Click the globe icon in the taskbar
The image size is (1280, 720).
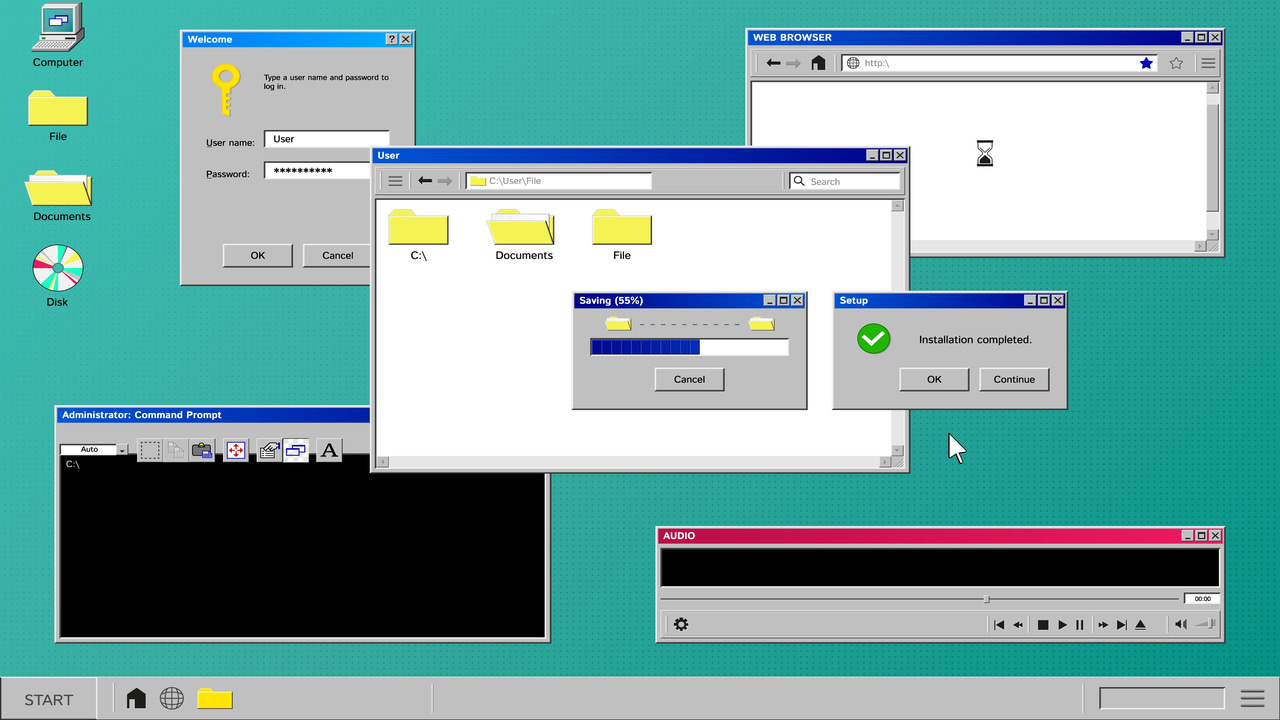[171, 698]
